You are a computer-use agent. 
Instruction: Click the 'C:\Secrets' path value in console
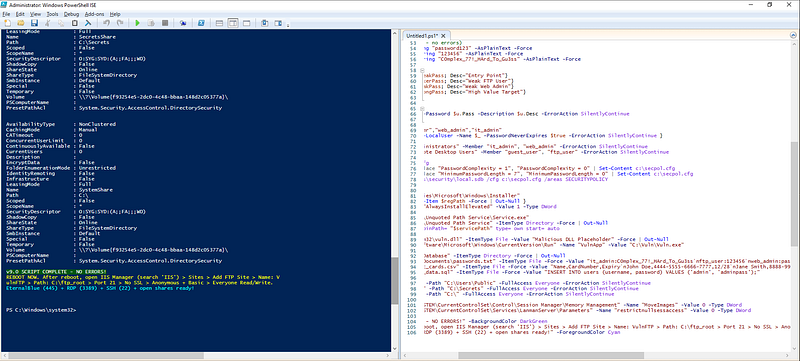click(94, 42)
